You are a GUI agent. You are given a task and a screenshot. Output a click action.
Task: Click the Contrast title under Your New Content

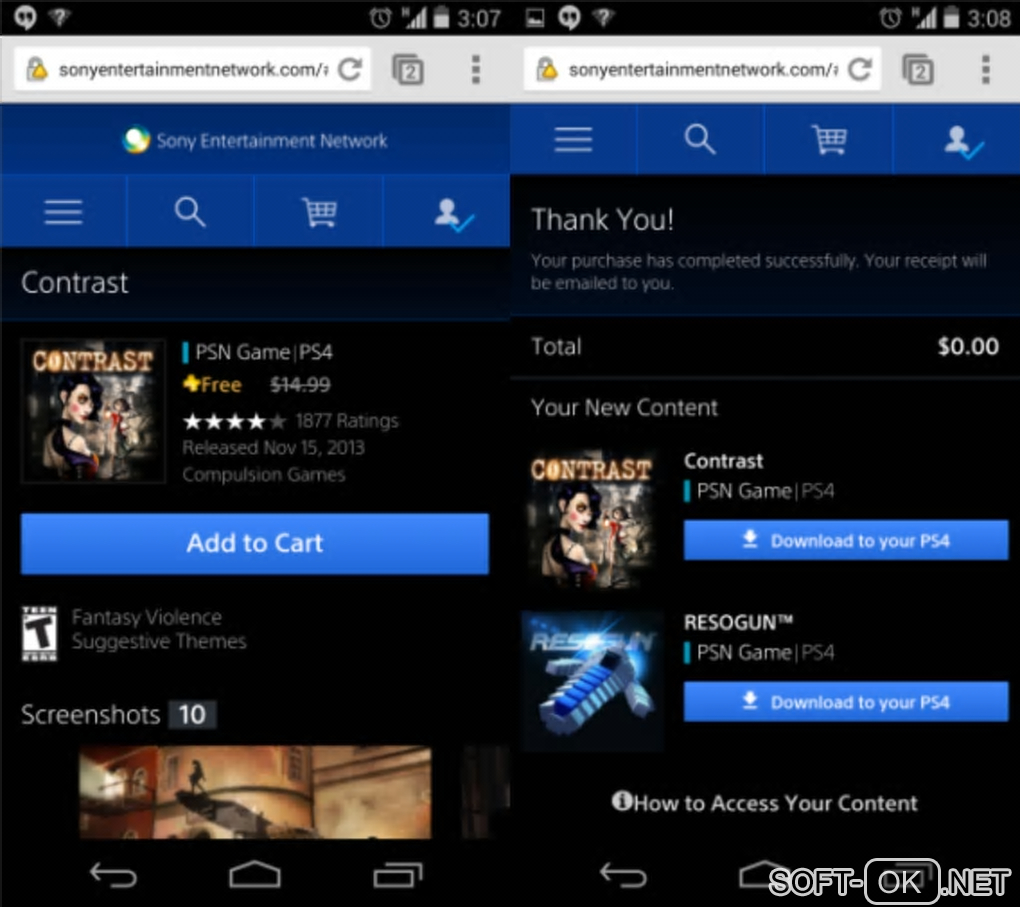coord(723,461)
